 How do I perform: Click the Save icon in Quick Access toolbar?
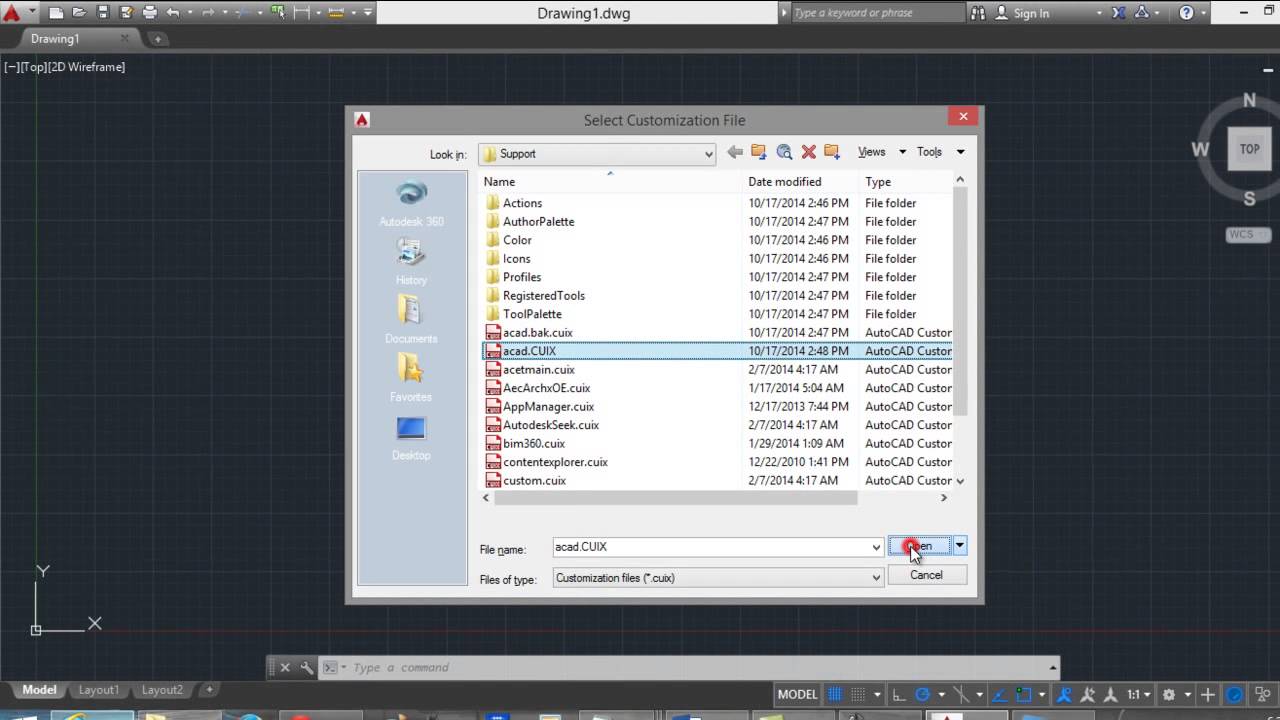tap(103, 13)
